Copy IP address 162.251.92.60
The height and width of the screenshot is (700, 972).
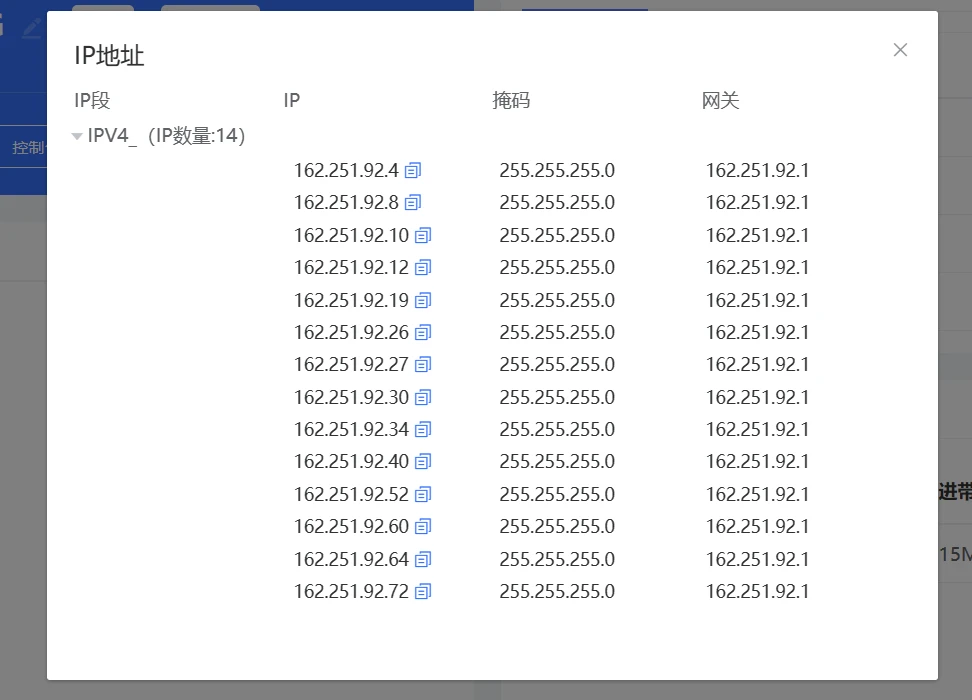click(423, 527)
